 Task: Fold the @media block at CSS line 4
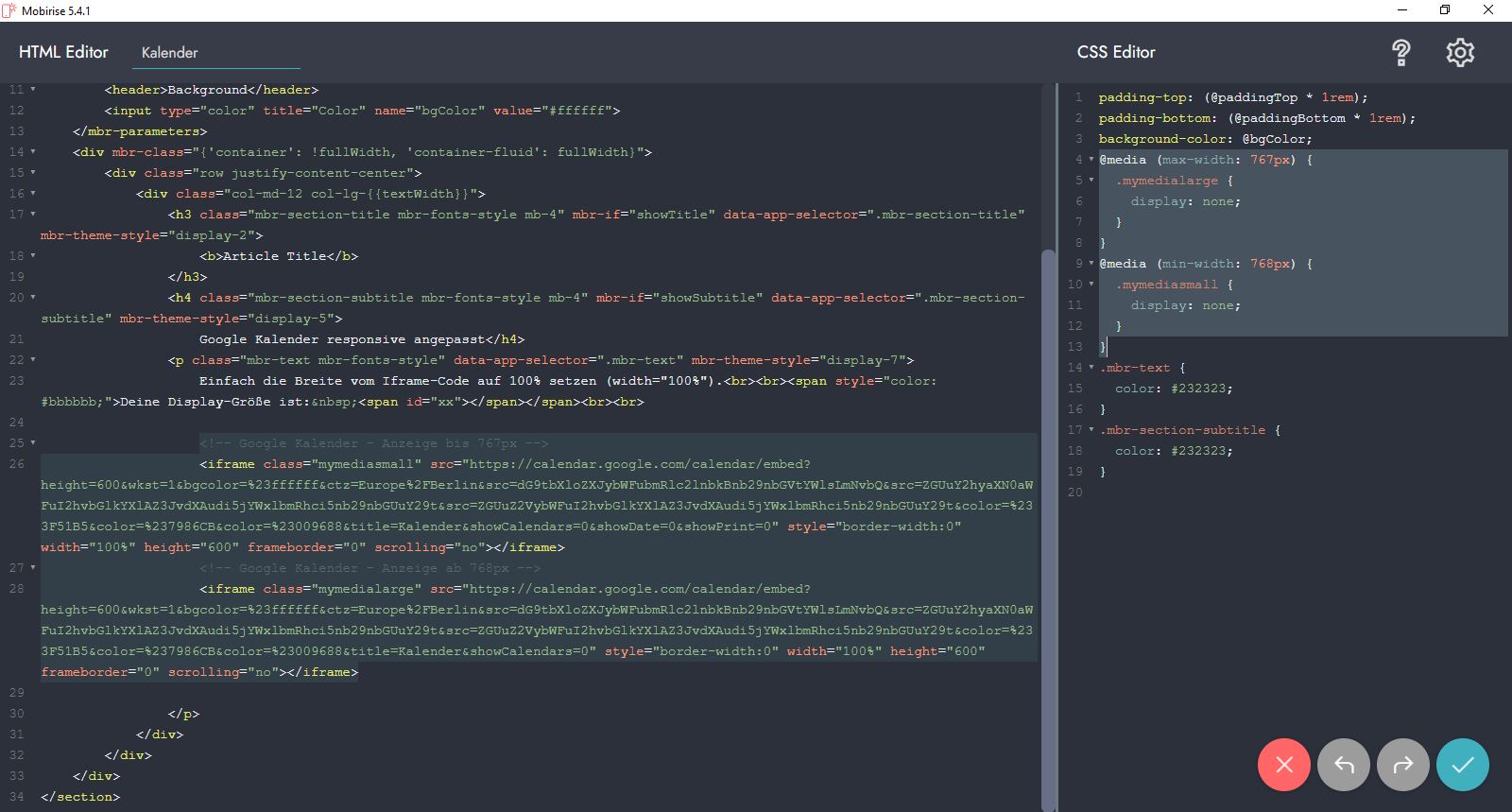click(1091, 160)
